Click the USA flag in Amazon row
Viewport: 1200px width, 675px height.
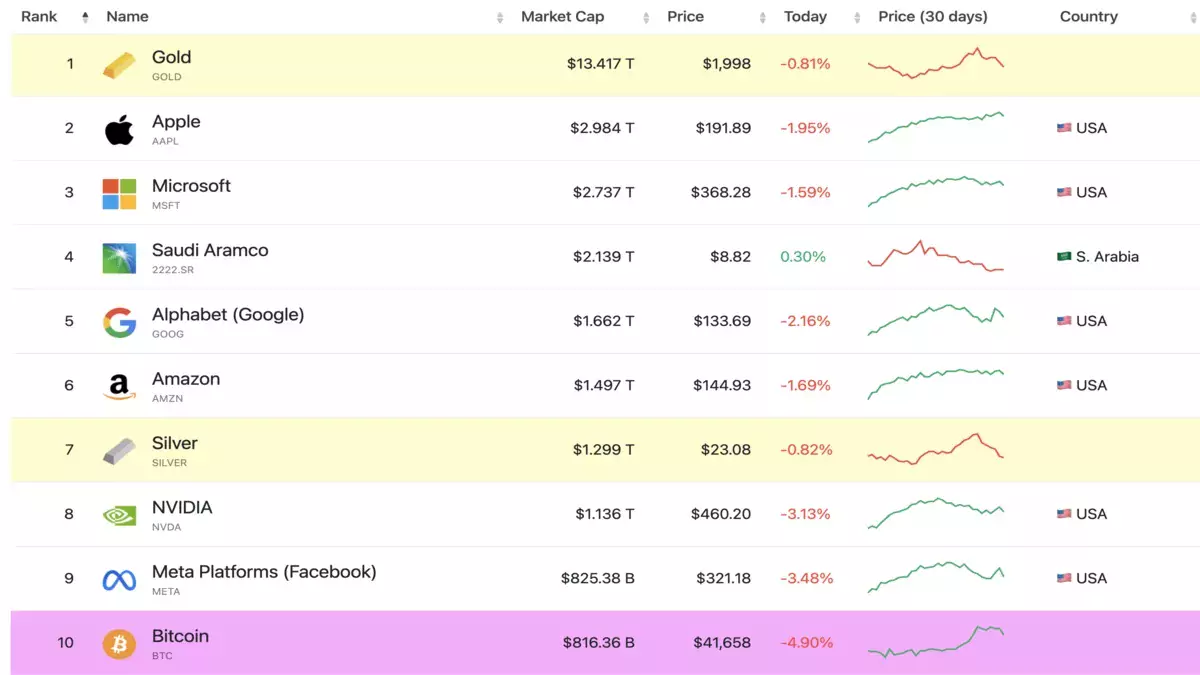pos(1064,385)
